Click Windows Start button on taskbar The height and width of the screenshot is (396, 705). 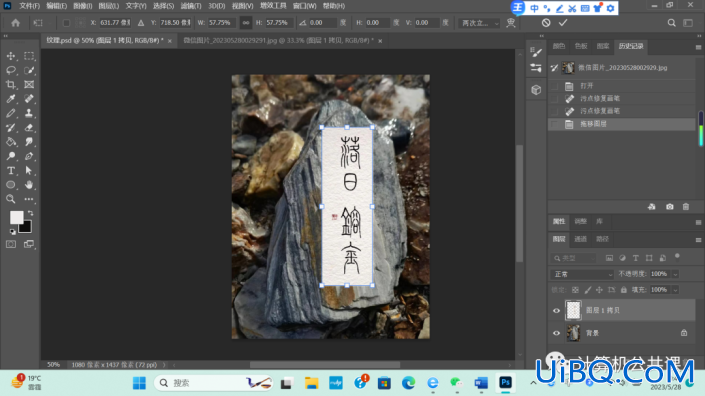[139, 383]
